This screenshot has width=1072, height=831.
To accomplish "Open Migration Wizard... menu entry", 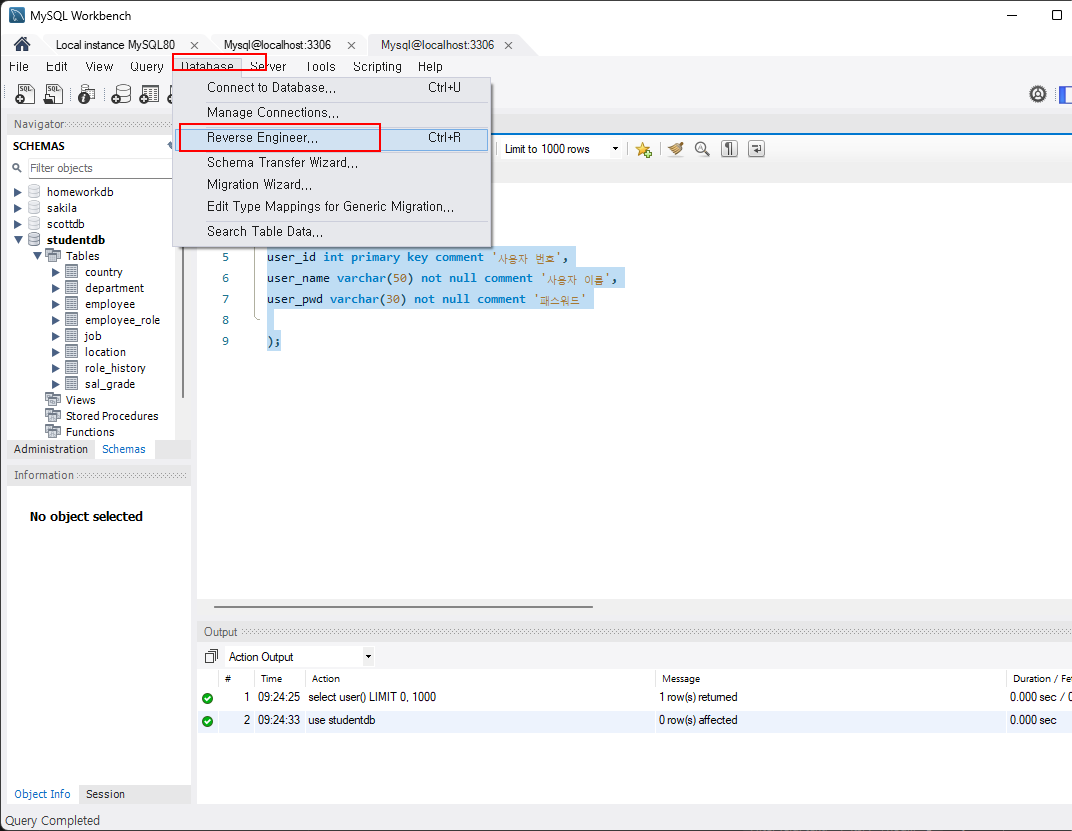I will click(332, 185).
